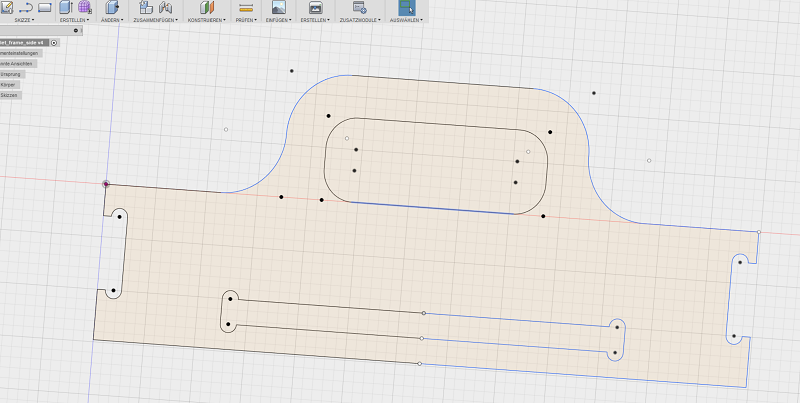This screenshot has height=403, width=800.
Task: Click the Extrude box icon under Erstellen
Action: click(65, 7)
